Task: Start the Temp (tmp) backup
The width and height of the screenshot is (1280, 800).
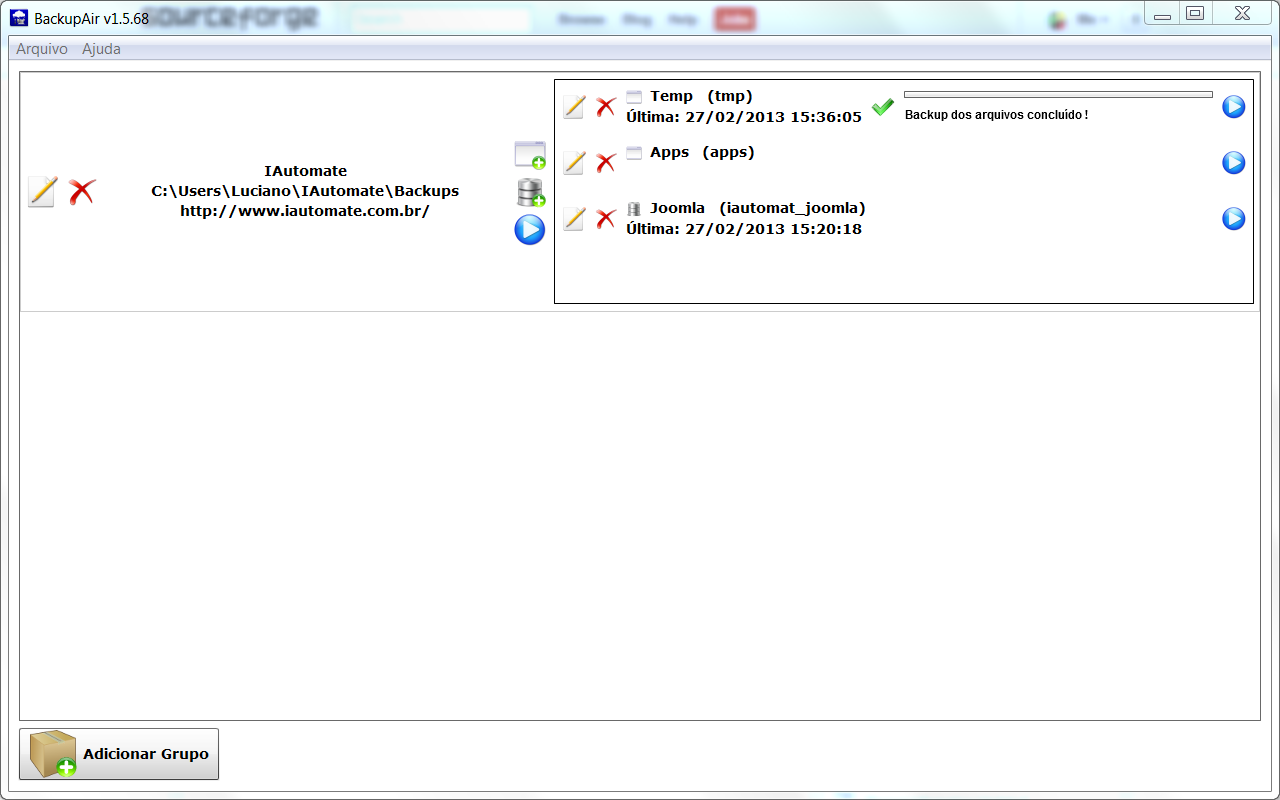Action: coord(1234,107)
